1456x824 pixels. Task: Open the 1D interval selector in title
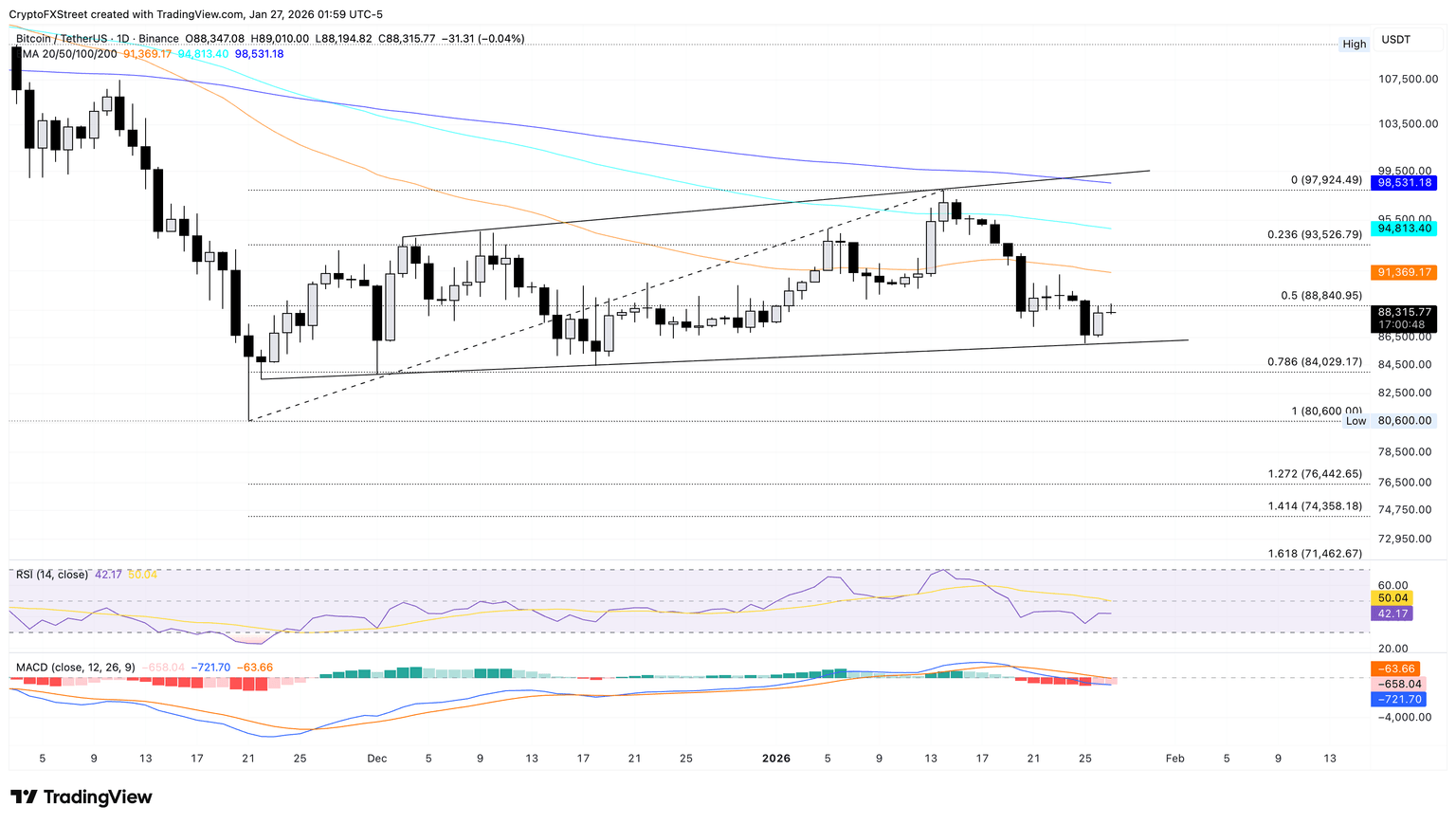121,39
